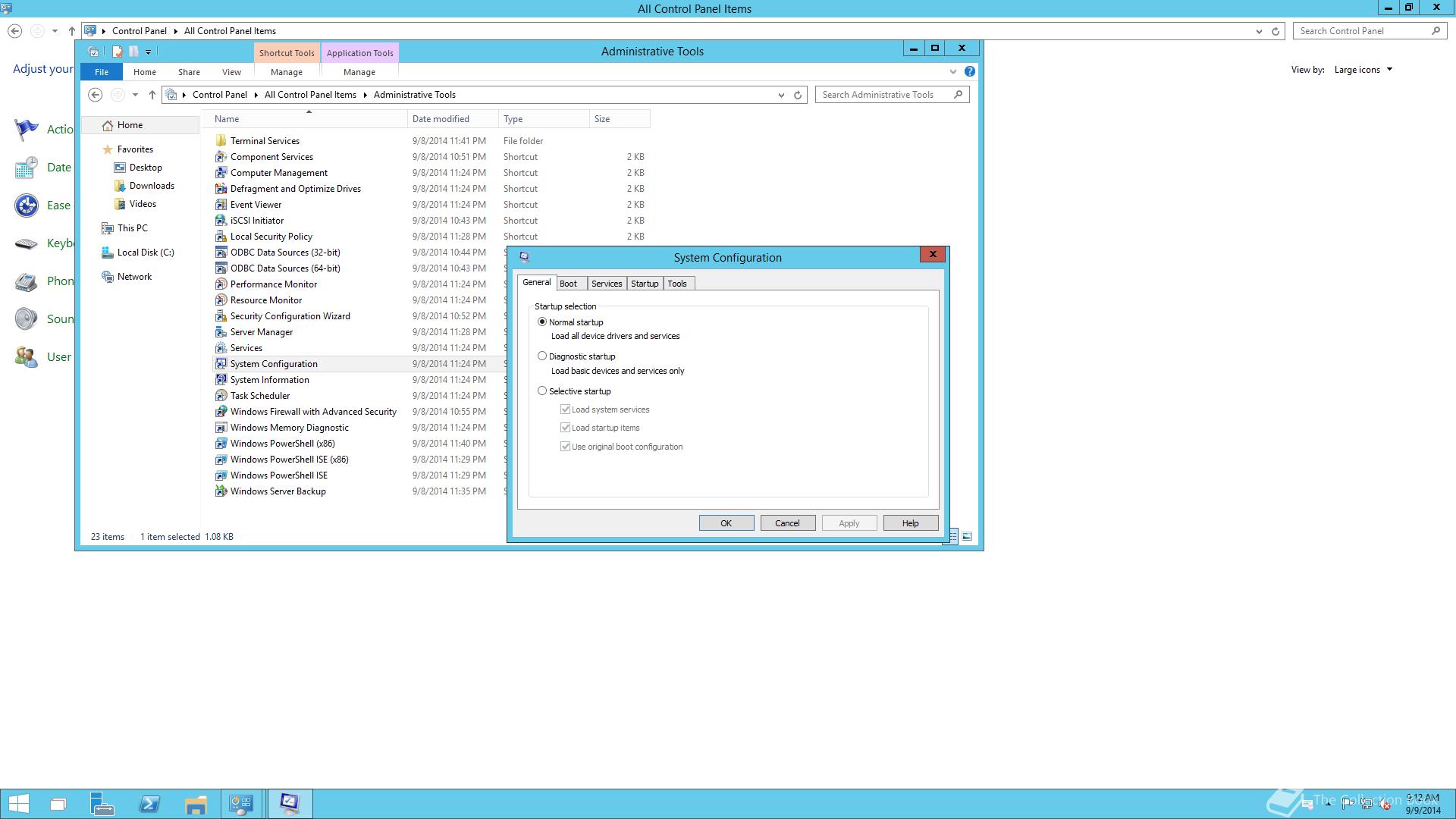Click the Windows Memory Diagnostic icon
The image size is (1456, 819).
[x=221, y=428]
